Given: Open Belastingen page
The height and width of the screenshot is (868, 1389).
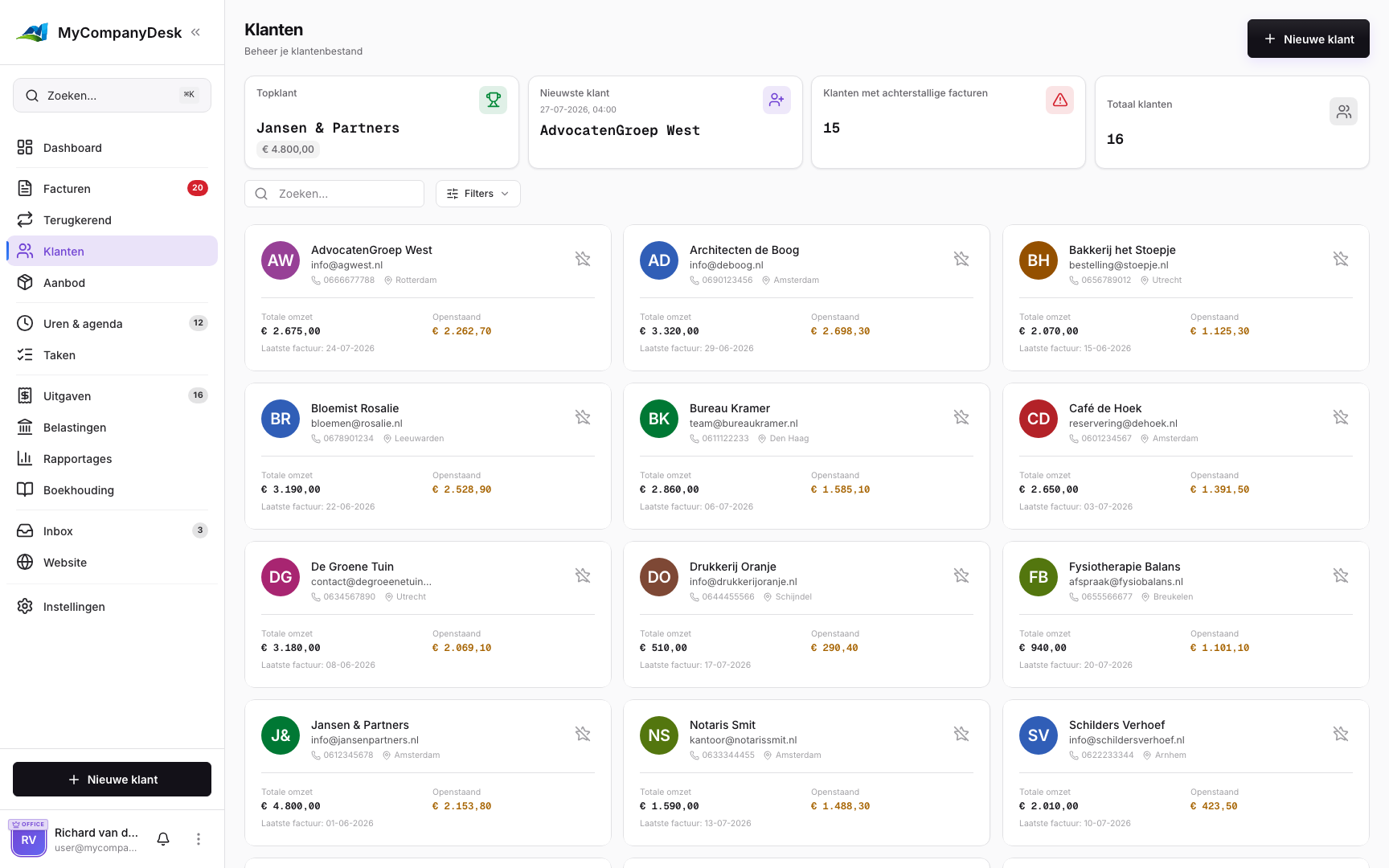Looking at the screenshot, I should (x=112, y=428).
